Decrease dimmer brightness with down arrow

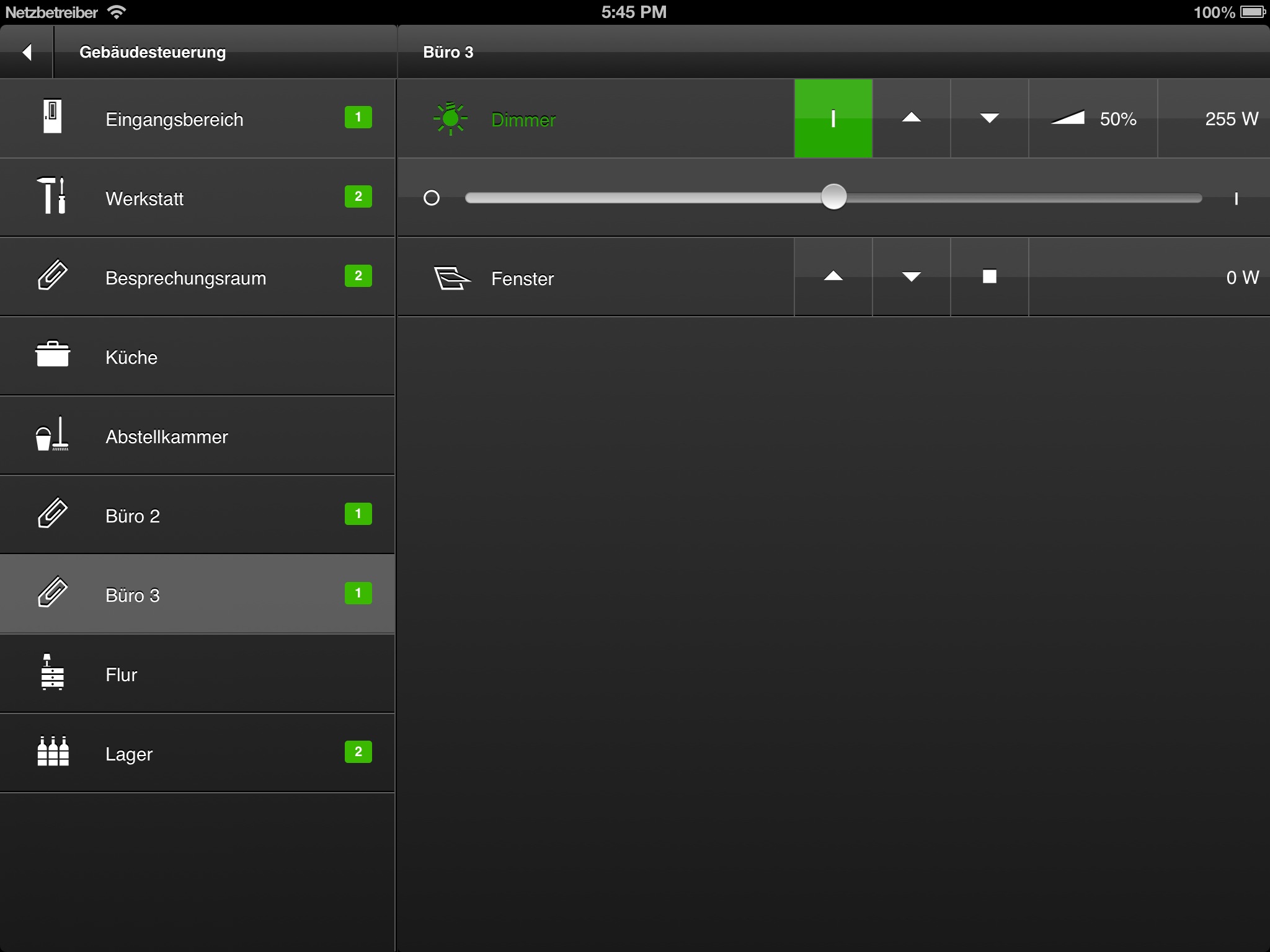click(x=990, y=118)
